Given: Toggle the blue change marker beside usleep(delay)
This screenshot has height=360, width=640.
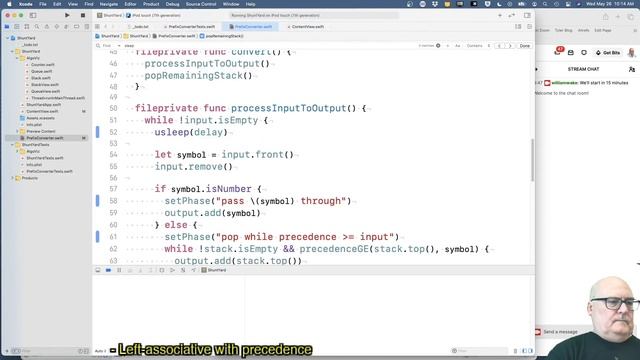Looking at the screenshot, I should coord(98,132).
